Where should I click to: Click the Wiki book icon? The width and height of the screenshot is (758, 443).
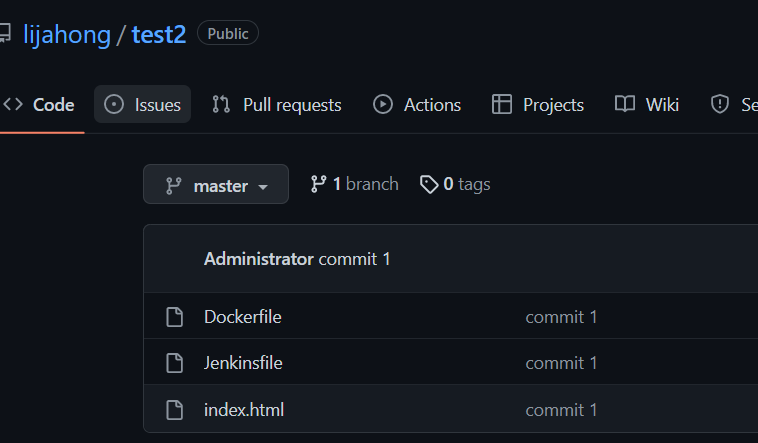coord(625,104)
